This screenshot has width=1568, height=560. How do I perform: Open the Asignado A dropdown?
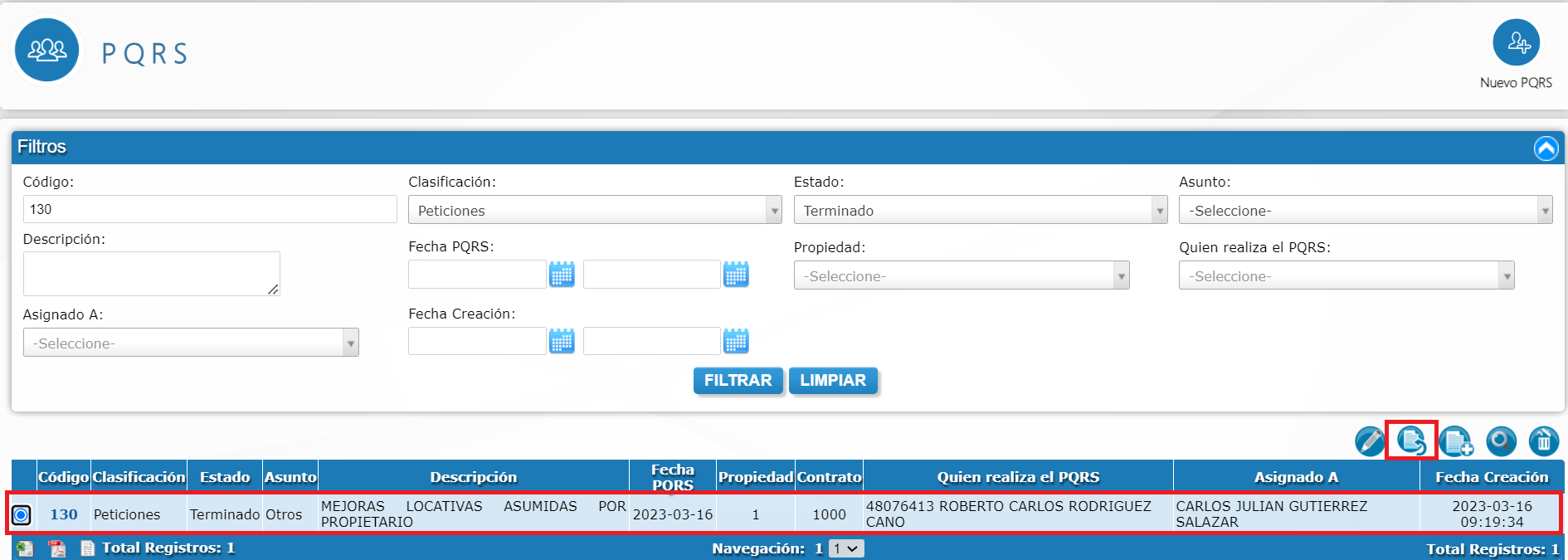(x=191, y=343)
